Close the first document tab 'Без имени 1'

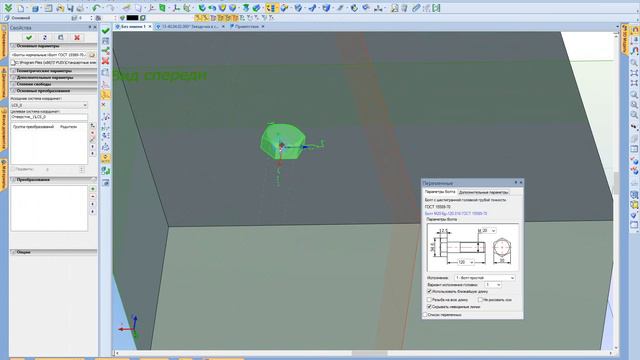150,26
